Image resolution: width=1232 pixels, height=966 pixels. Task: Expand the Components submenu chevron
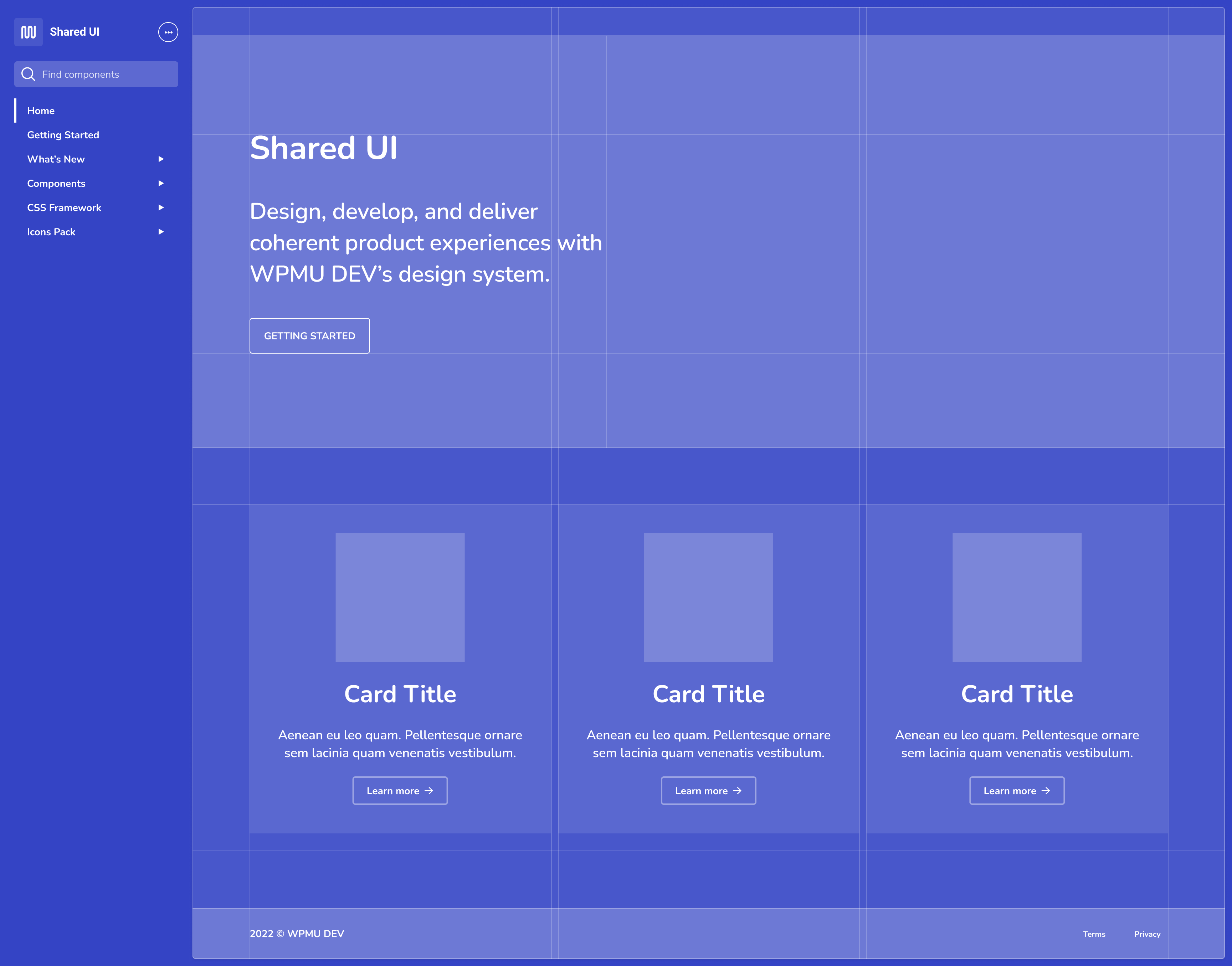click(161, 183)
